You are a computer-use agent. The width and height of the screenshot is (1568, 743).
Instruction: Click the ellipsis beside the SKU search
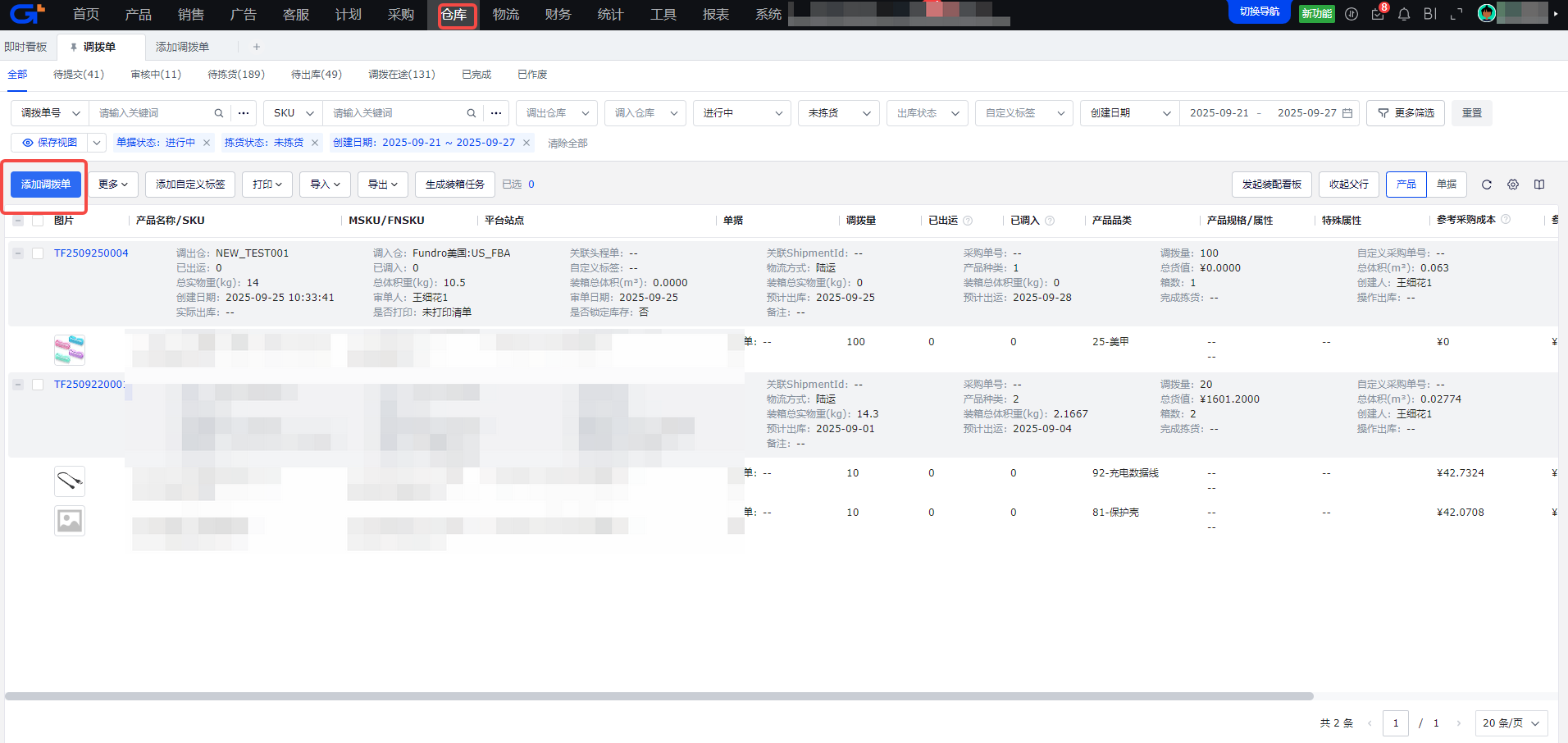[496, 113]
